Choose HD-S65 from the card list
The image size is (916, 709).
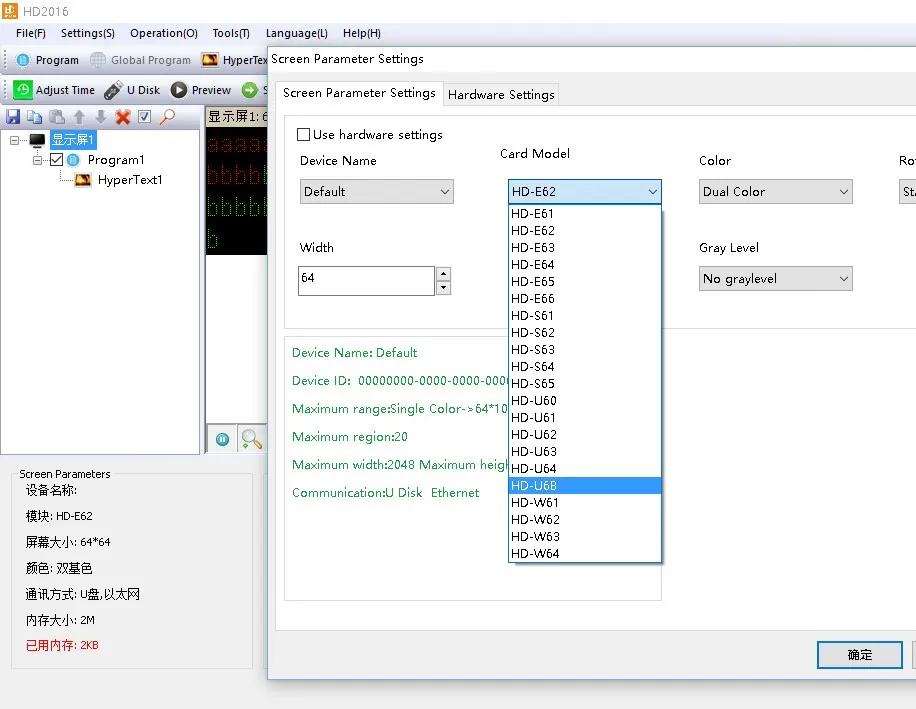(585, 384)
